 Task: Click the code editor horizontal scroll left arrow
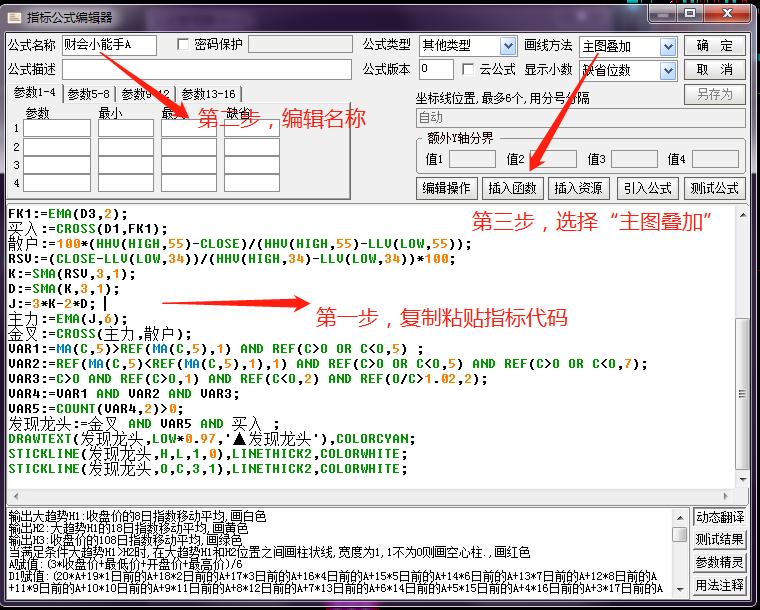[x=16, y=496]
